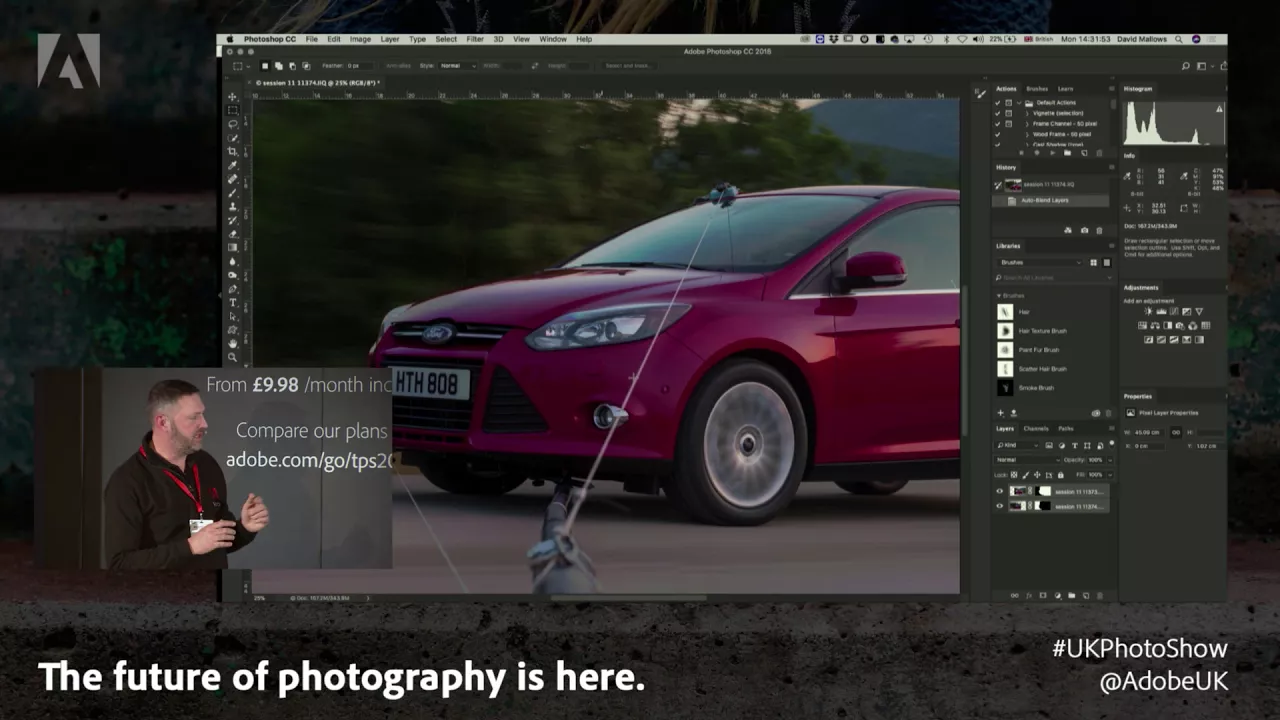Viewport: 1280px width, 720px height.
Task: Expand the Vignette (selection) action
Action: 1027,113
